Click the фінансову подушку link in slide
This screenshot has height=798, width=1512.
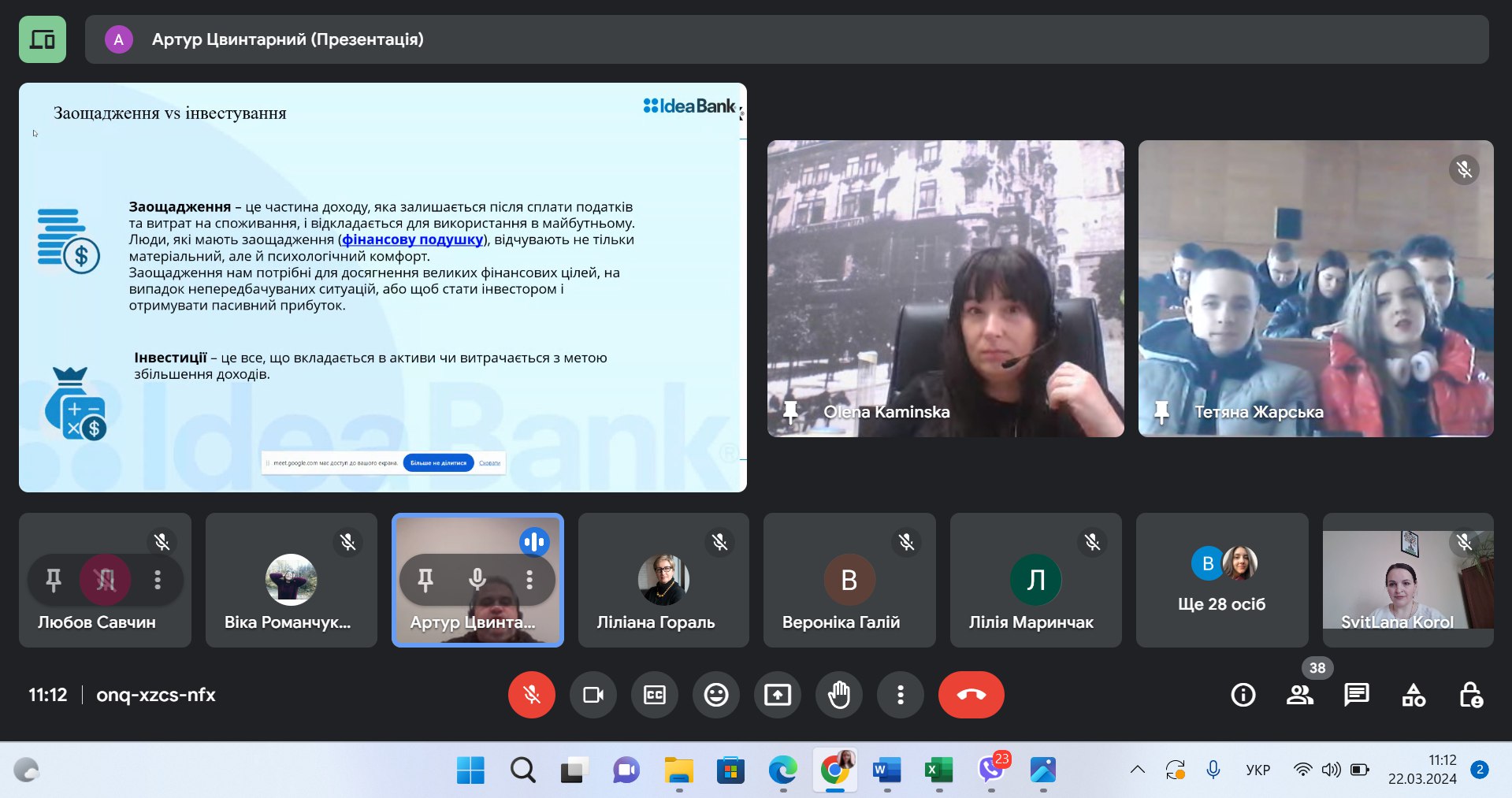(412, 239)
